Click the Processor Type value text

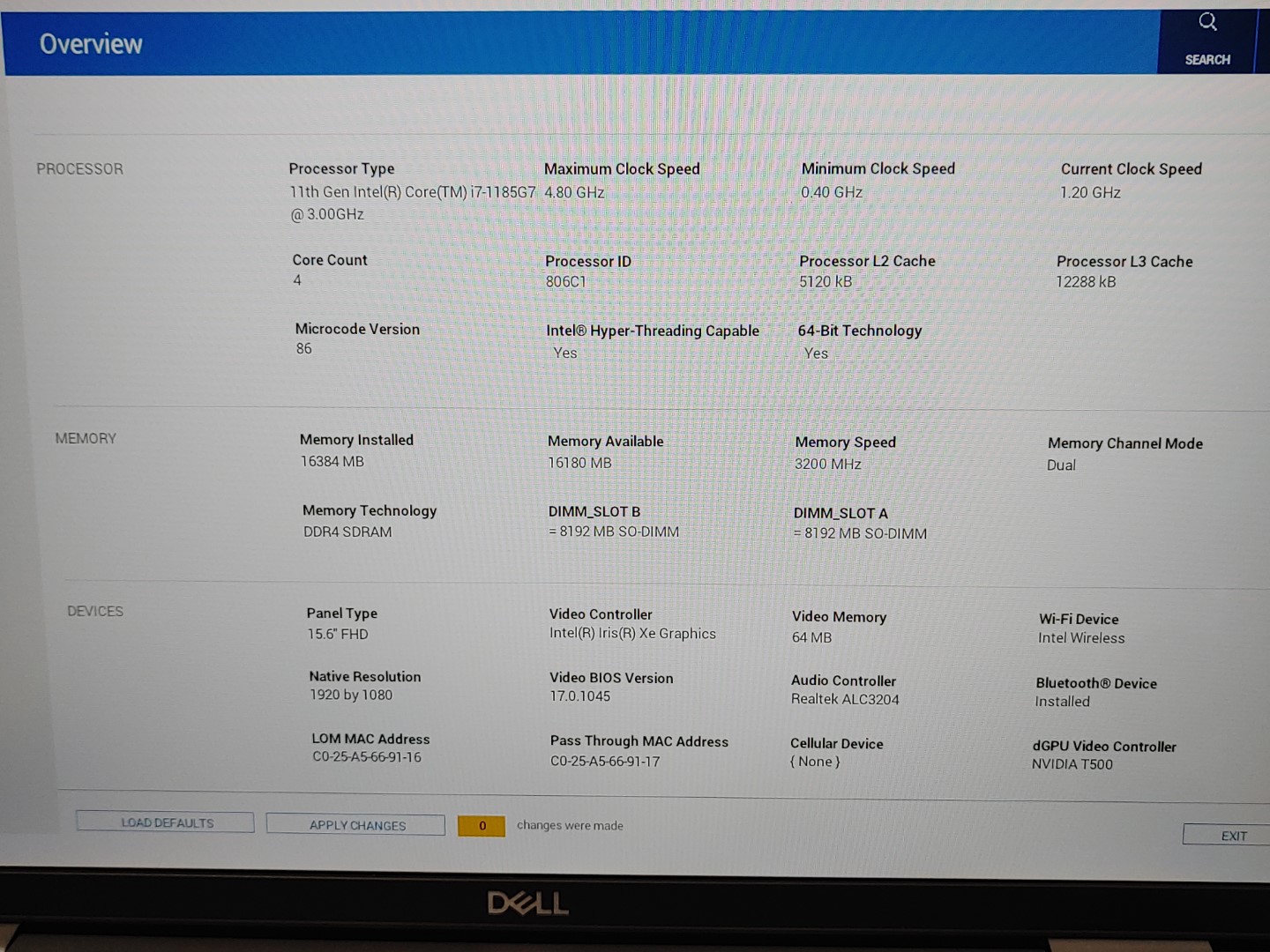tap(412, 193)
